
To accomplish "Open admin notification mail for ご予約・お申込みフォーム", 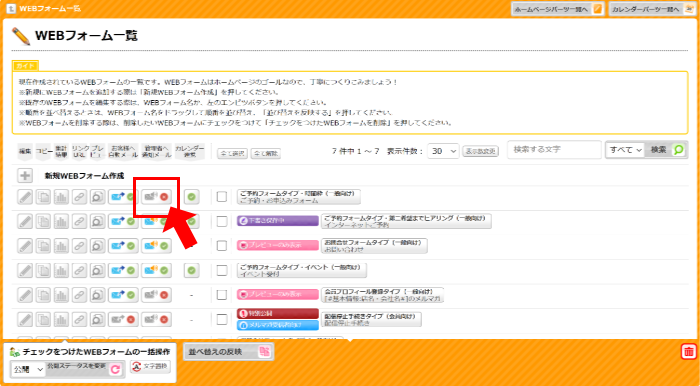I will 157,197.
